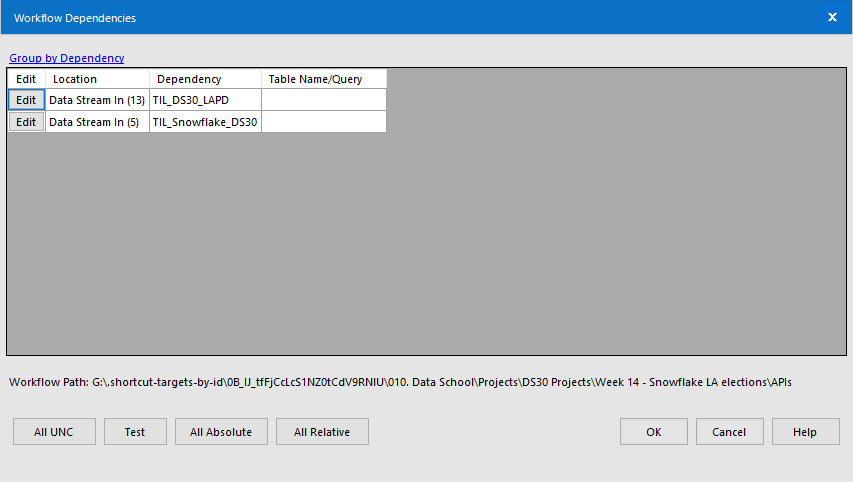Convert all paths with All UNC
This screenshot has width=853, height=482.
54,431
